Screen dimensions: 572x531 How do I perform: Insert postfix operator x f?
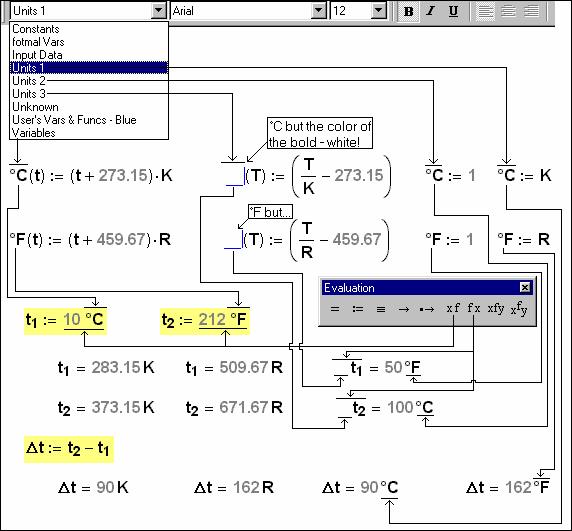pos(453,309)
